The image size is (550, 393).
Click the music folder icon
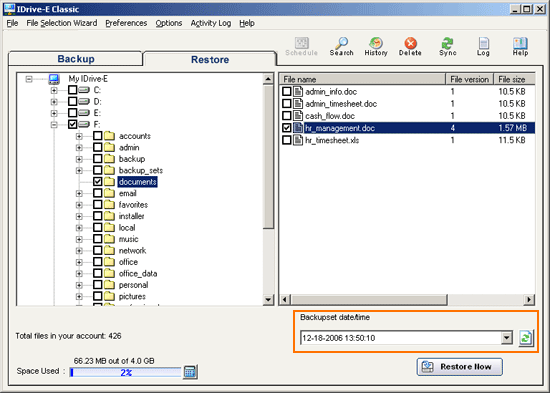click(x=109, y=239)
